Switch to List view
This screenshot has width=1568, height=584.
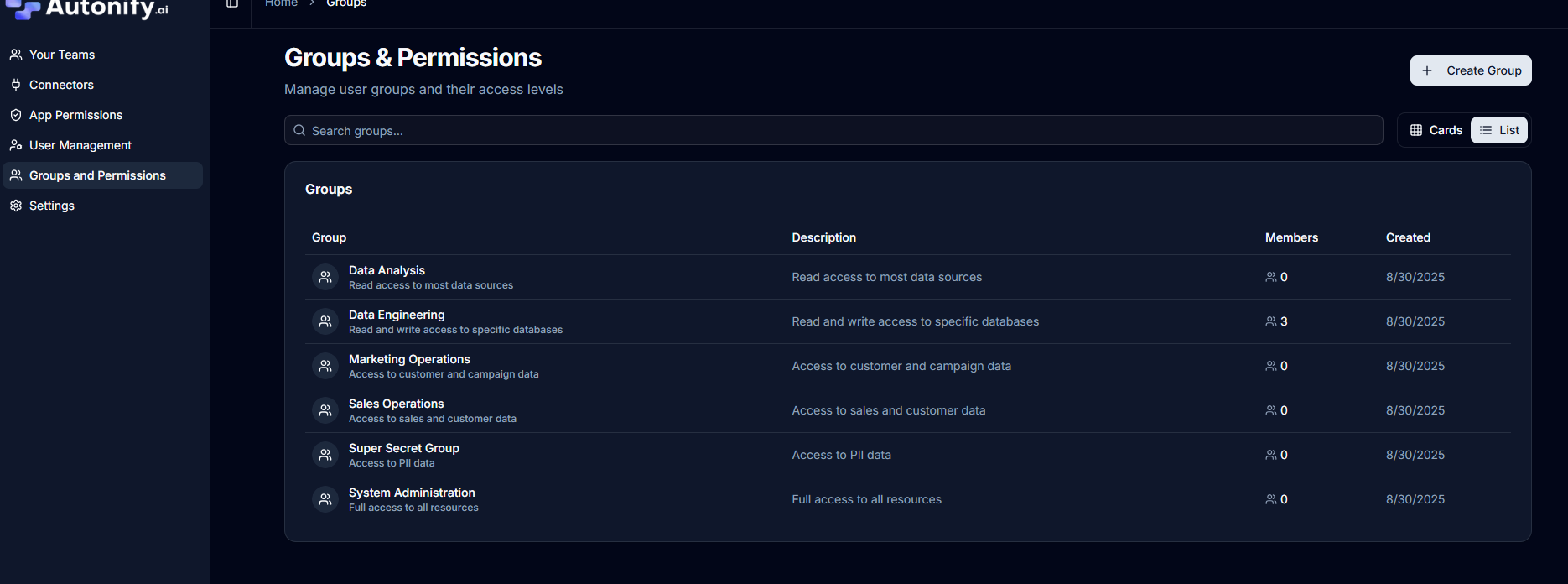1499,130
